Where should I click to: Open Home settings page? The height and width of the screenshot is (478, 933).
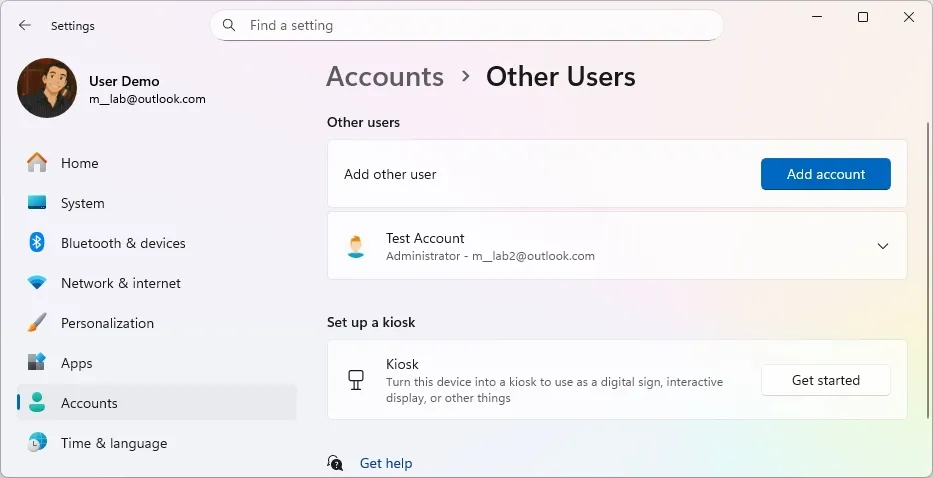pyautogui.click(x=156, y=163)
